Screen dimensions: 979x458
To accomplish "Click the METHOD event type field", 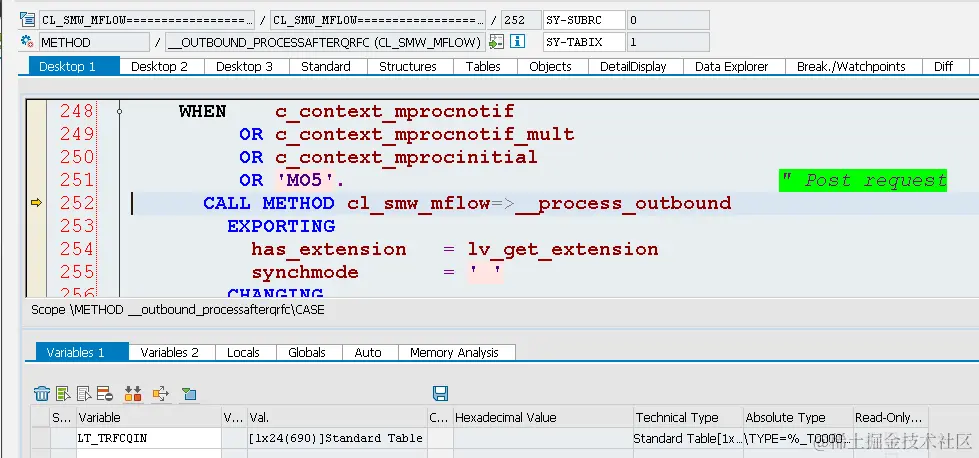I will (94, 42).
